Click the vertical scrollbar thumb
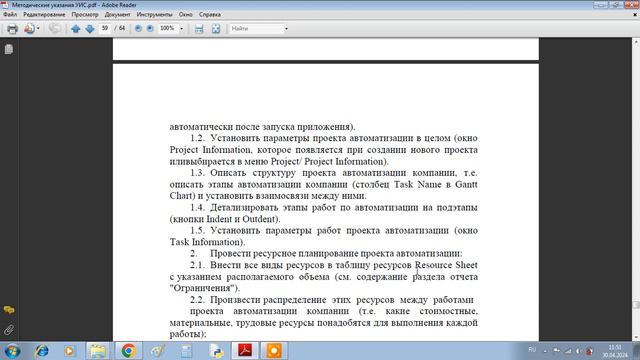 click(636, 305)
